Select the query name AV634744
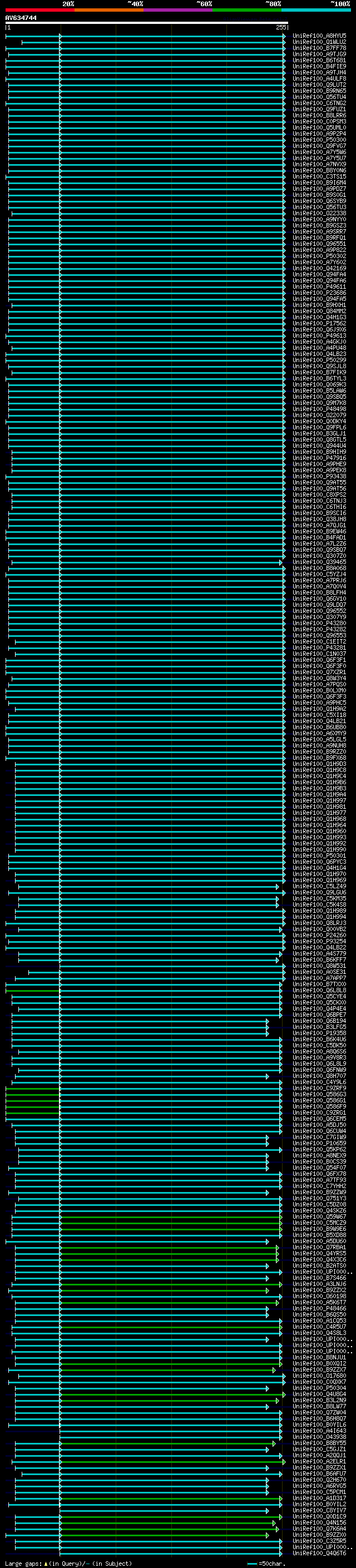This screenshot has width=356, height=1568. pos(21,18)
